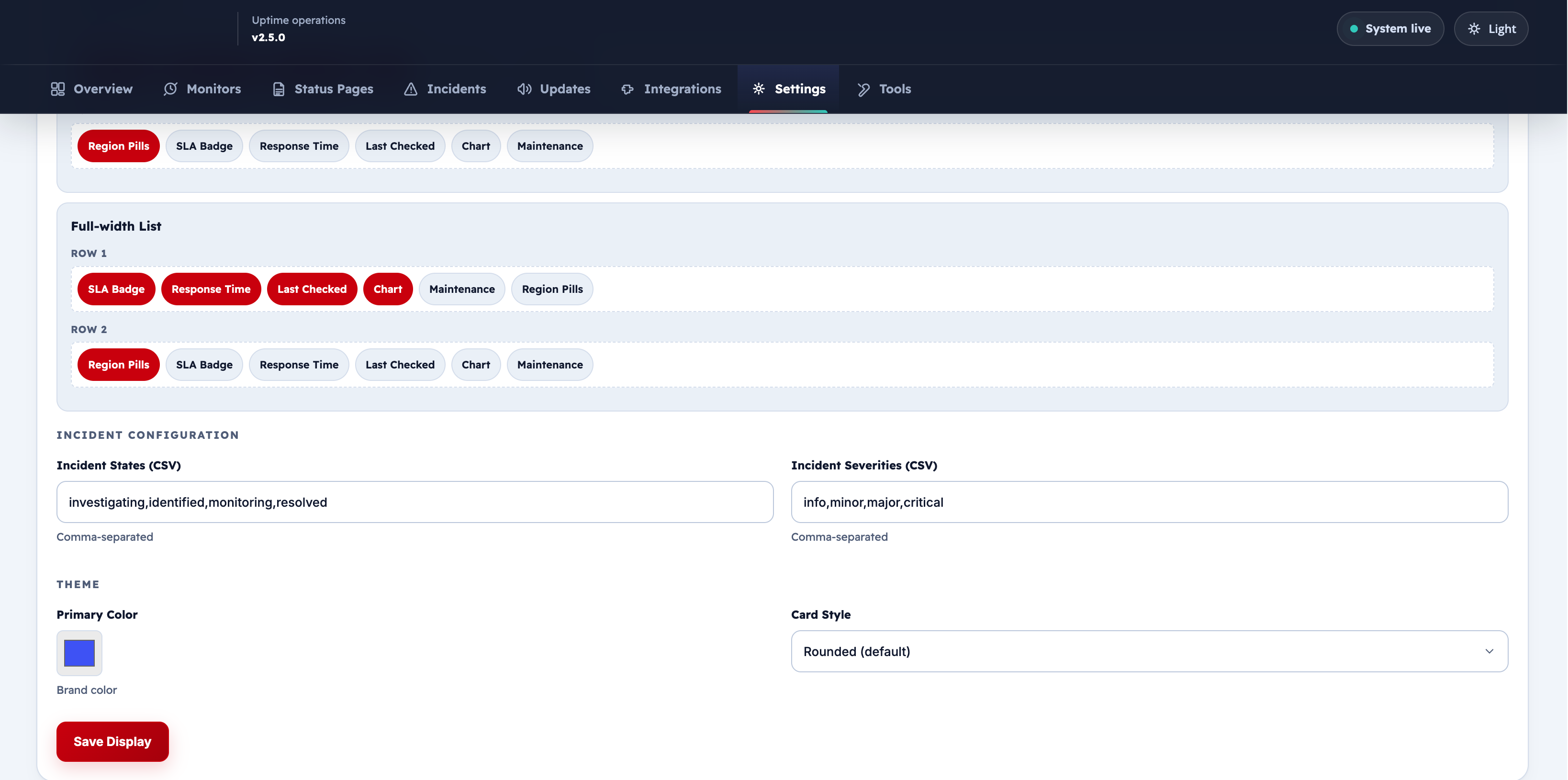This screenshot has height=780, width=1568.
Task: Click the Updates megaphone icon
Action: pyautogui.click(x=524, y=89)
